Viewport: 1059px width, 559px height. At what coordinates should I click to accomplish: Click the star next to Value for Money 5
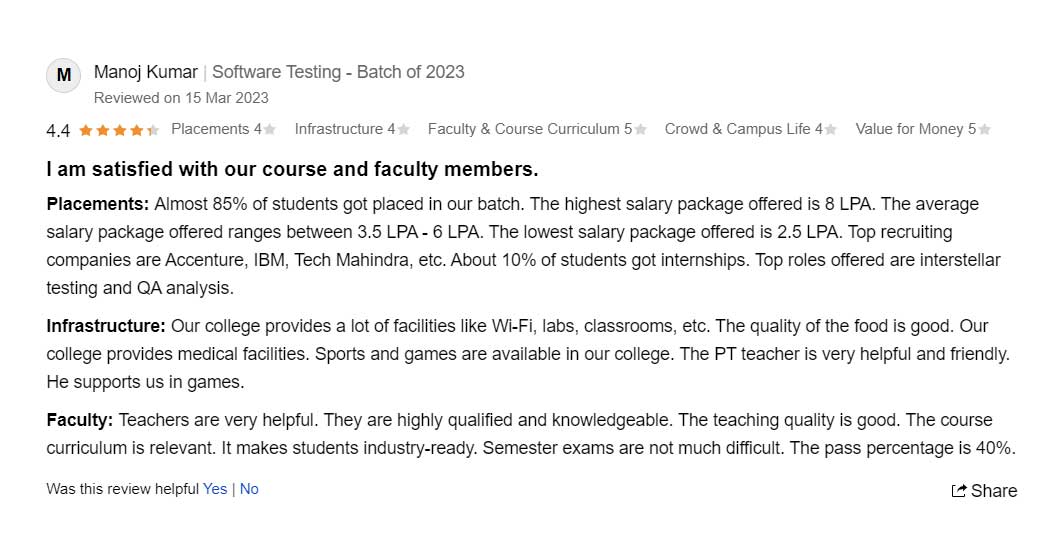[x=984, y=130]
